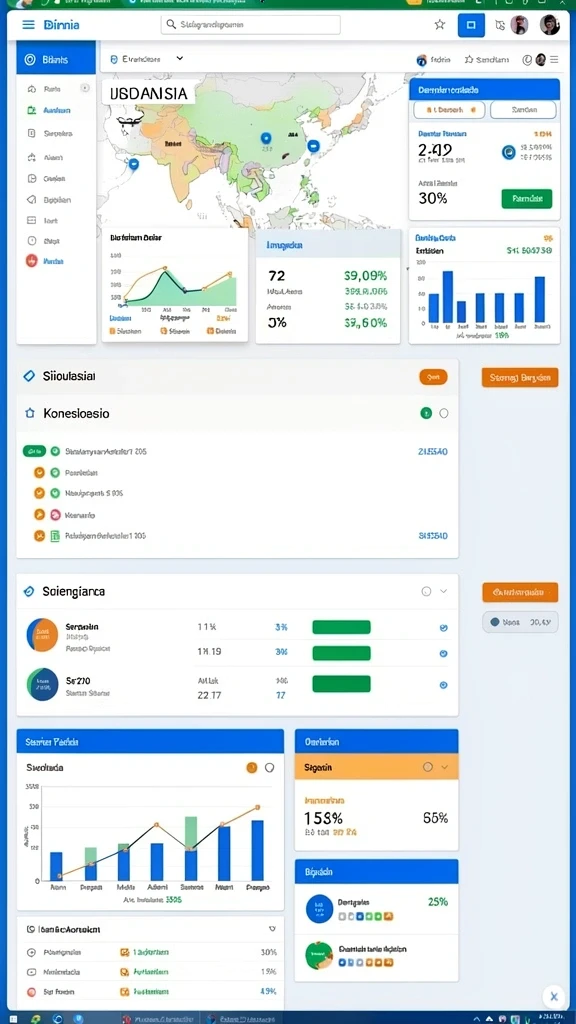The image size is (576, 1024).
Task: Expand the orange Sigatin row chevron
Action: tap(445, 767)
